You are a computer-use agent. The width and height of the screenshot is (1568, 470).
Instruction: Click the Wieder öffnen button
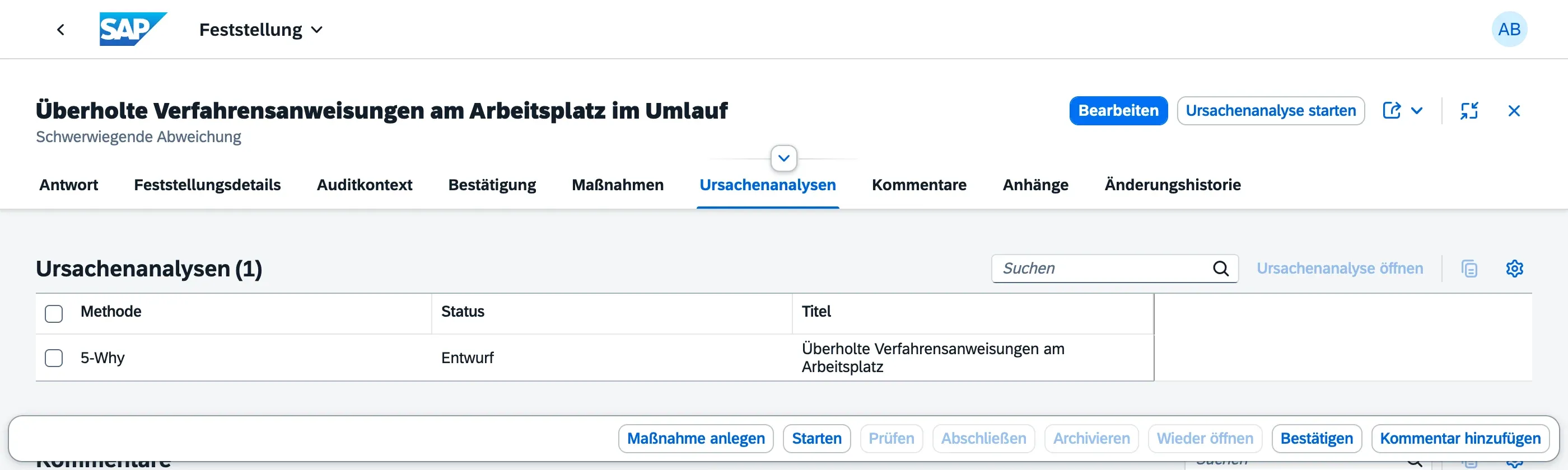click(1205, 438)
